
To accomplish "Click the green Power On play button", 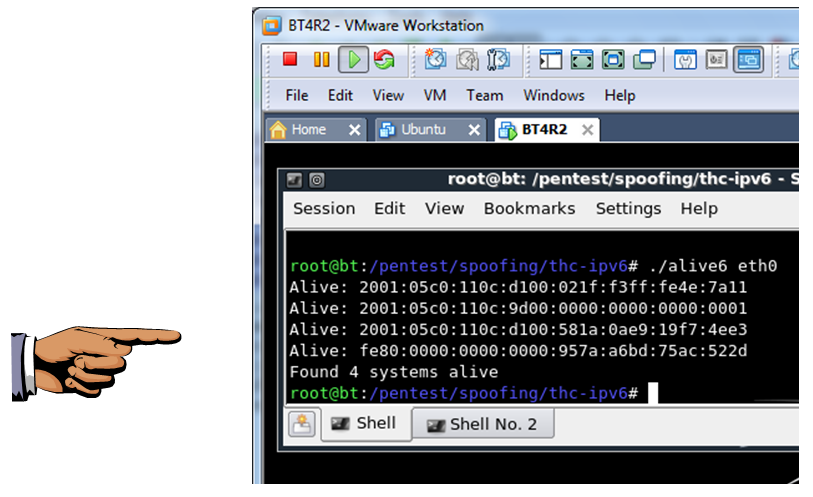I will pyautogui.click(x=354, y=60).
